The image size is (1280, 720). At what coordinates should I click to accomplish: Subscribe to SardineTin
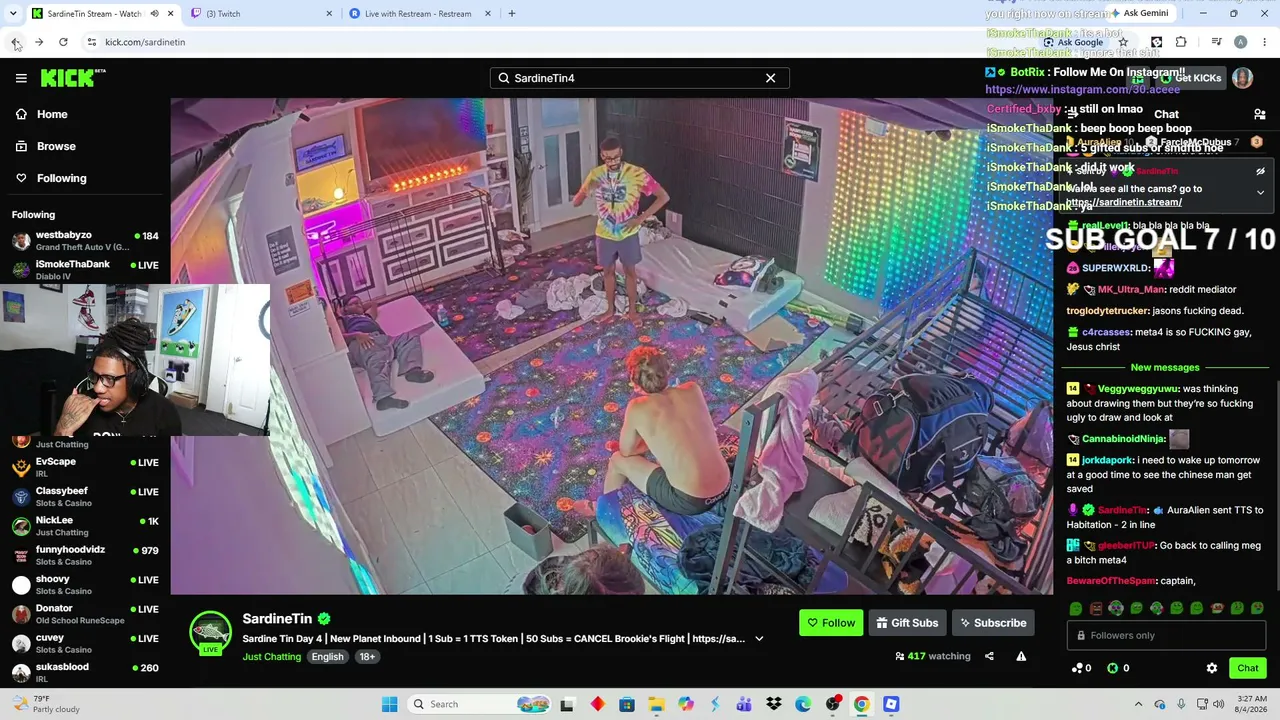pyautogui.click(x=993, y=623)
